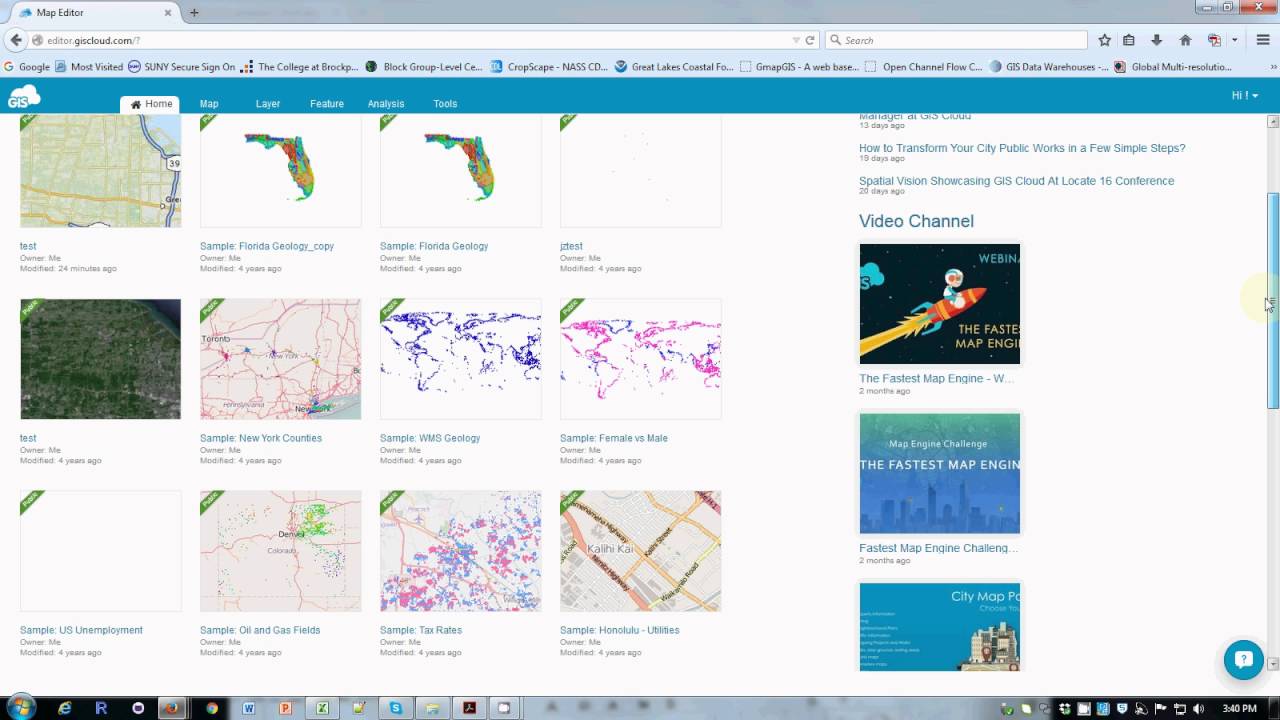Open Sample: Female vs Male link

(x=614, y=438)
